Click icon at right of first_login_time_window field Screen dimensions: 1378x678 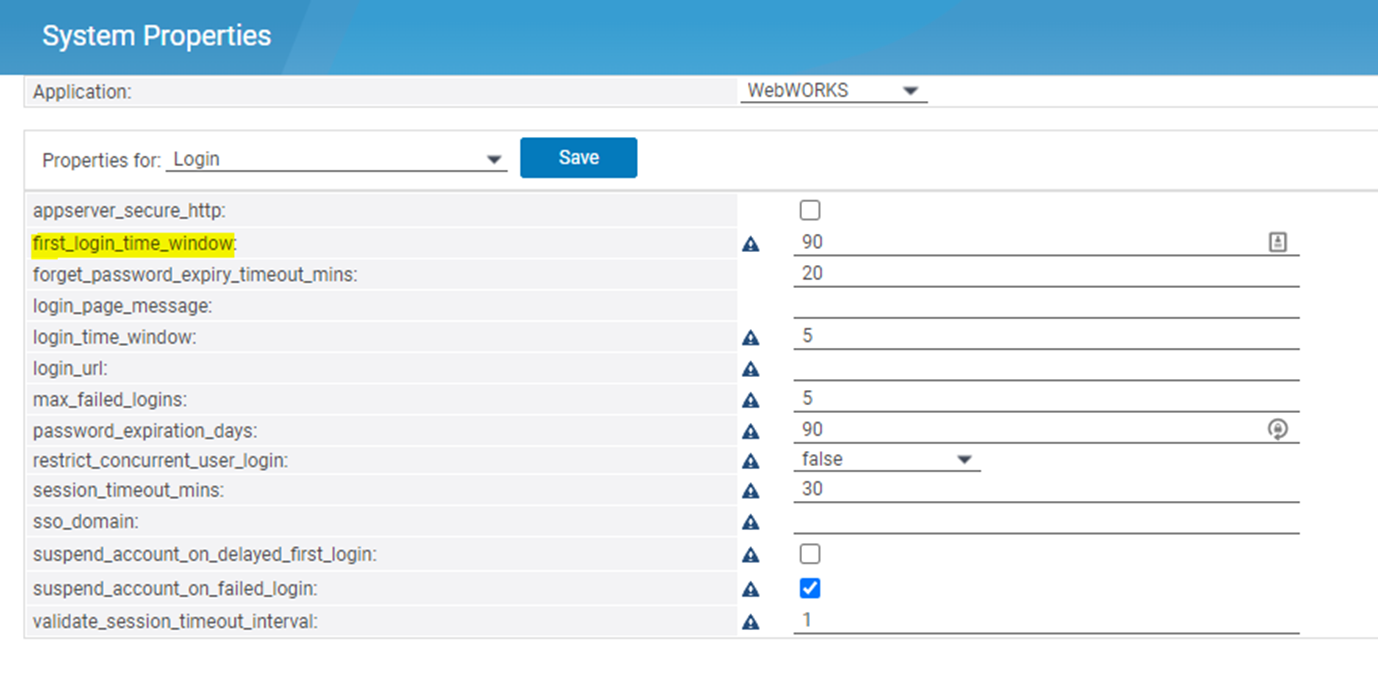[x=1277, y=242]
